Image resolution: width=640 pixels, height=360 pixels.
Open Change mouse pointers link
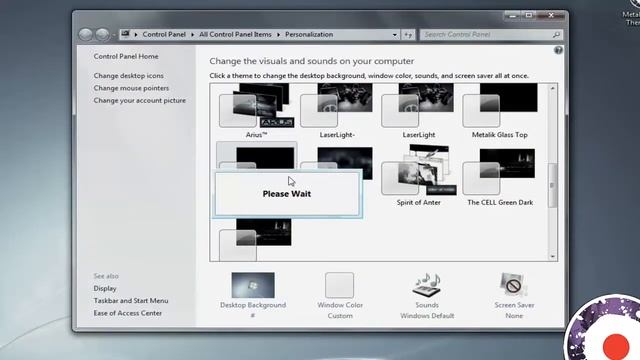pos(131,88)
